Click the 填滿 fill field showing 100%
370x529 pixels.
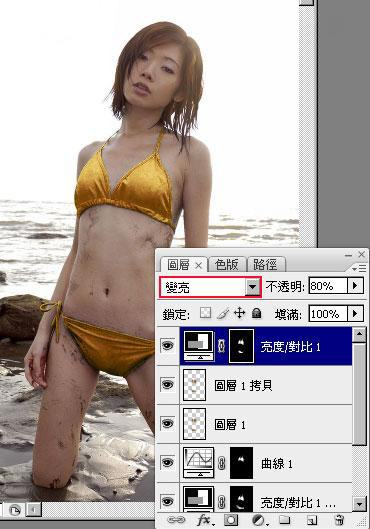point(328,314)
